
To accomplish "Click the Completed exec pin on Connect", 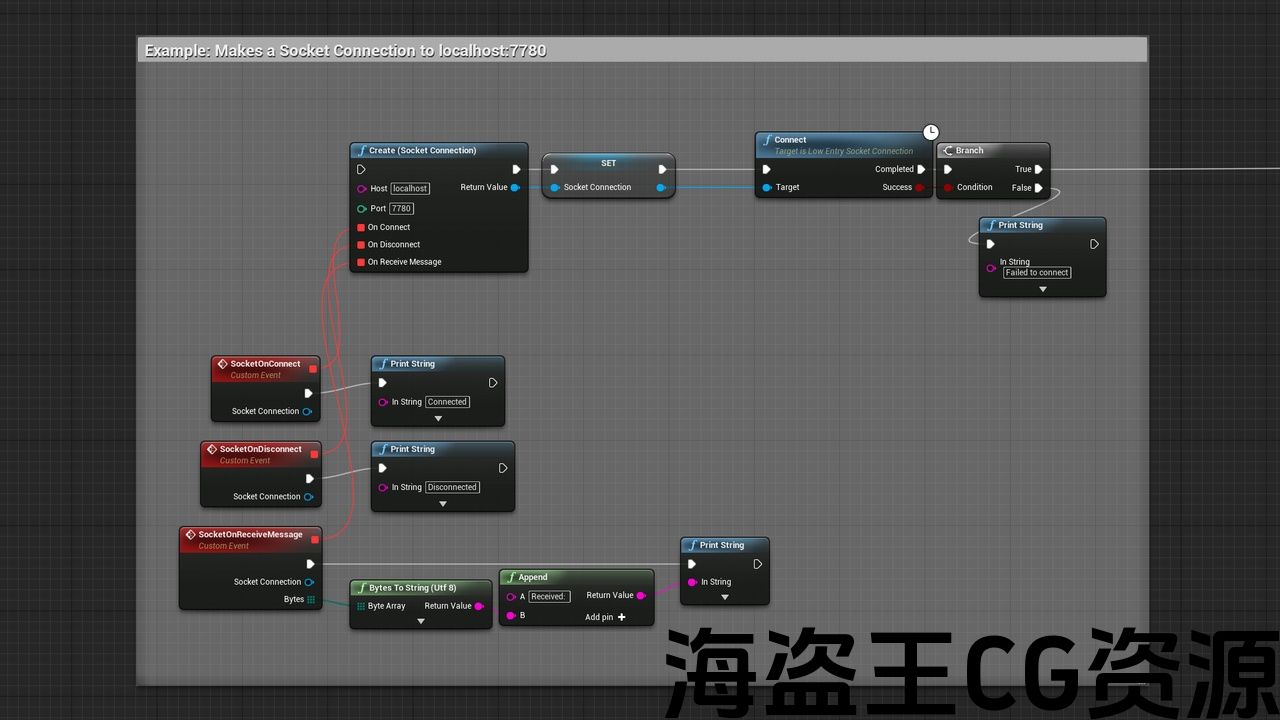I will pyautogui.click(x=921, y=169).
